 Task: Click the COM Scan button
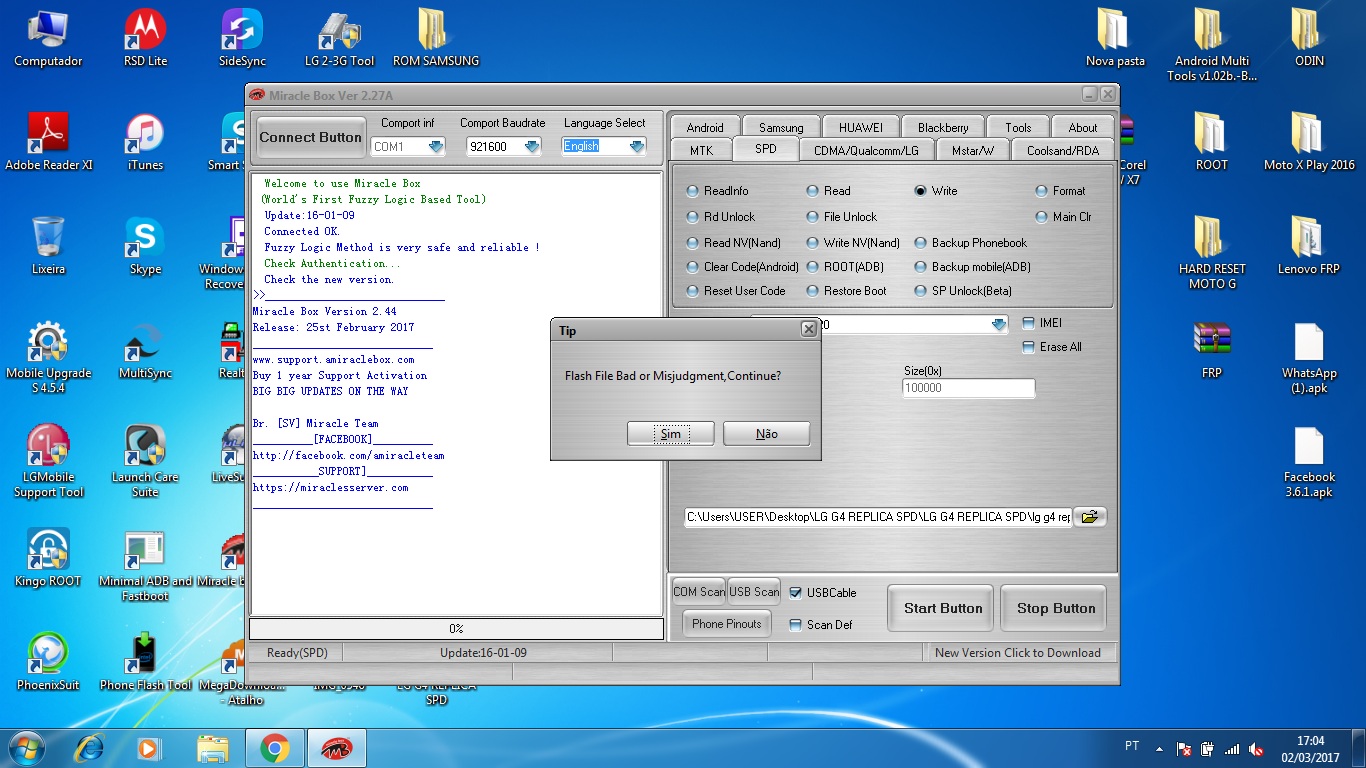click(699, 592)
